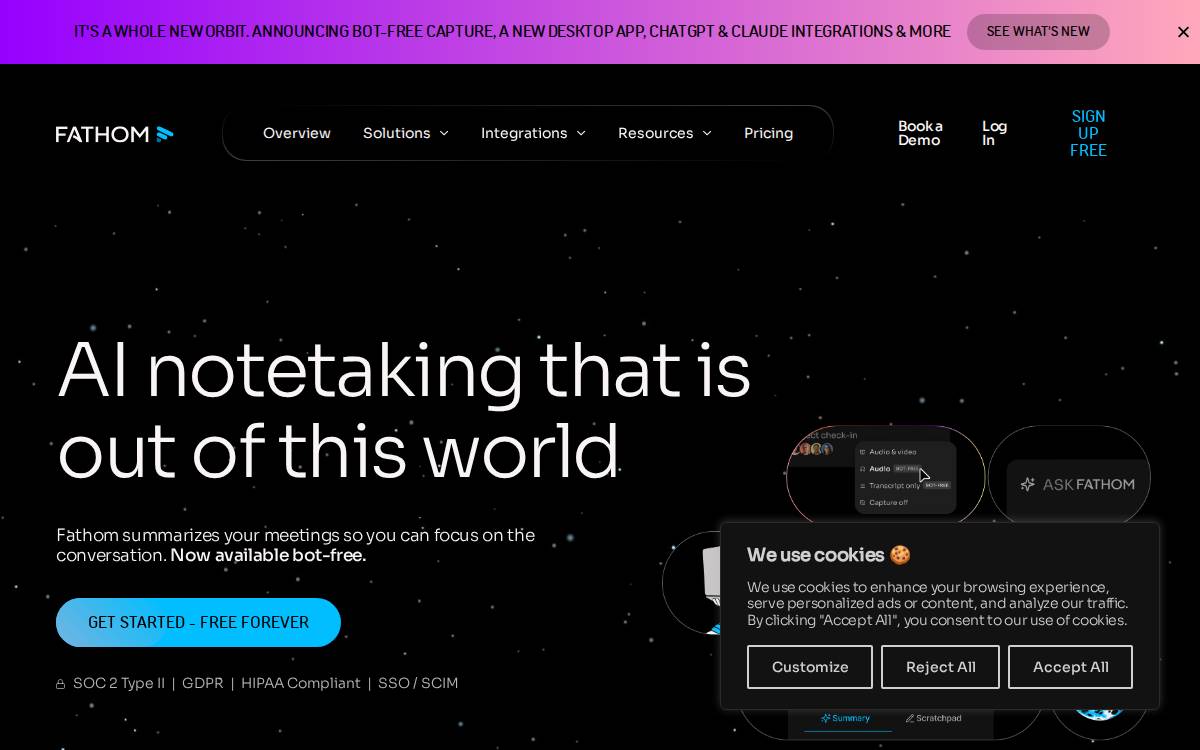Screen dimensions: 1200x750
Task: Select "Capture off" option
Action: 883,502
